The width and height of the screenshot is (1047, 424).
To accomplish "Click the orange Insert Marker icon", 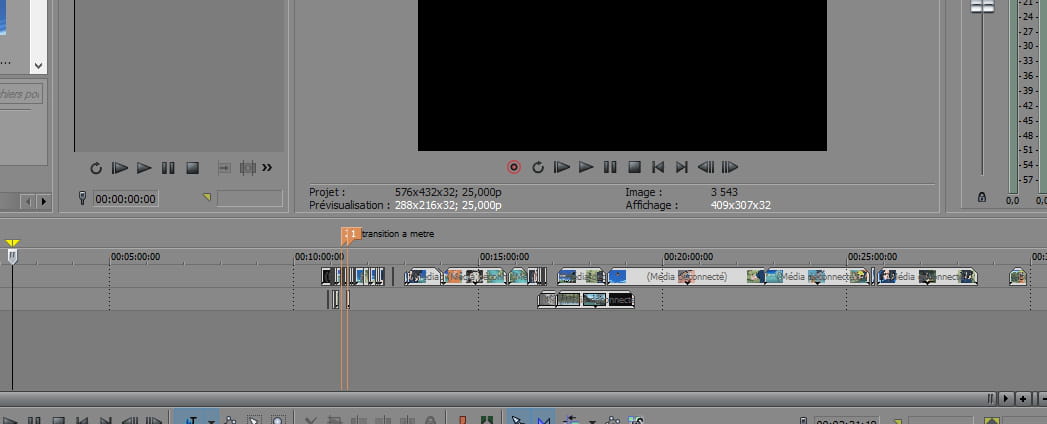I will 462,419.
